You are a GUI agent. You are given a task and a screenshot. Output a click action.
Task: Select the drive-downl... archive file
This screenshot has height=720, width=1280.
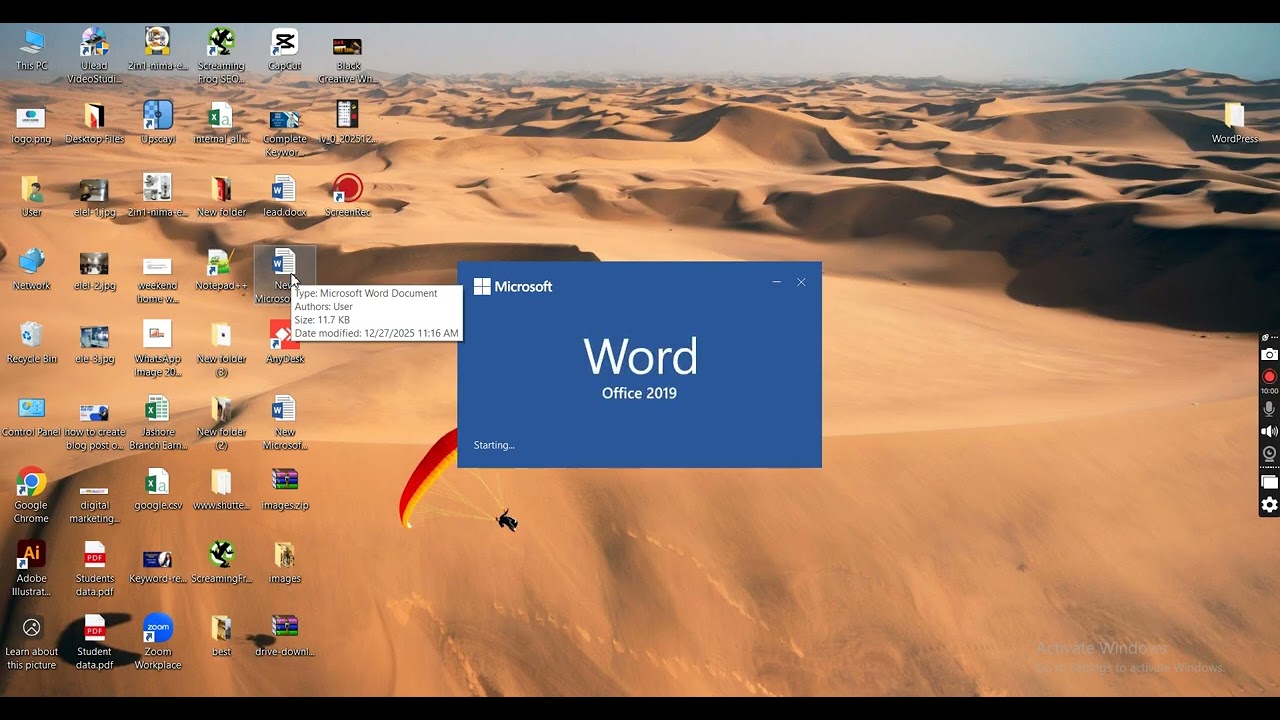[x=284, y=635]
